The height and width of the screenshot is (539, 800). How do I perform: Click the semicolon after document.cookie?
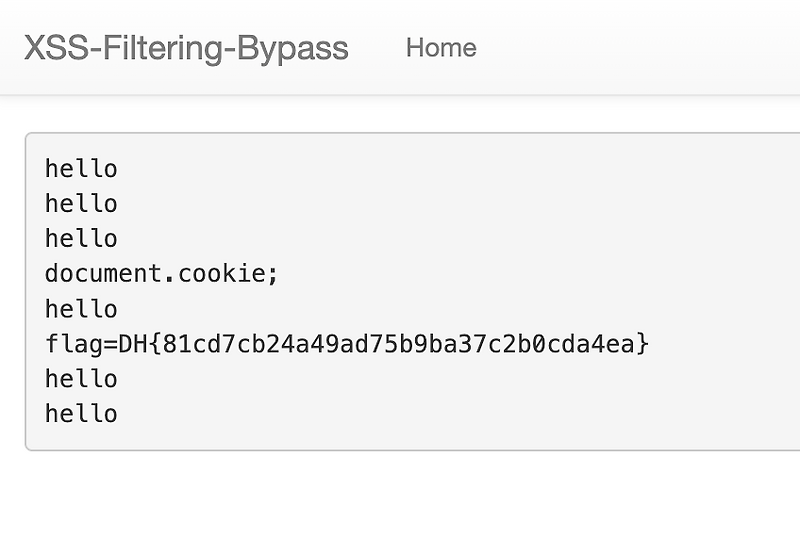click(x=272, y=276)
